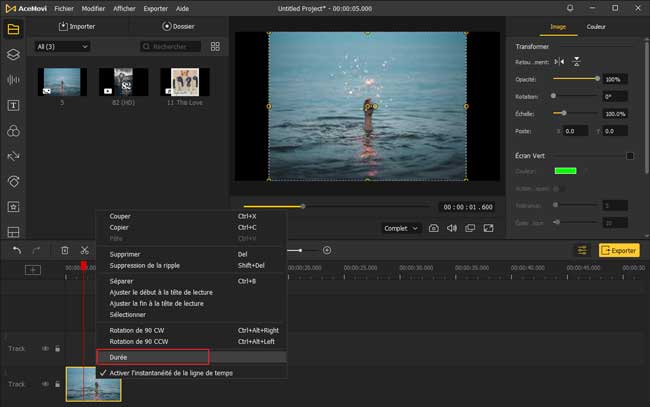The width and height of the screenshot is (650, 407).
Task: Flip horizontally with the mirror icon
Action: (559, 62)
